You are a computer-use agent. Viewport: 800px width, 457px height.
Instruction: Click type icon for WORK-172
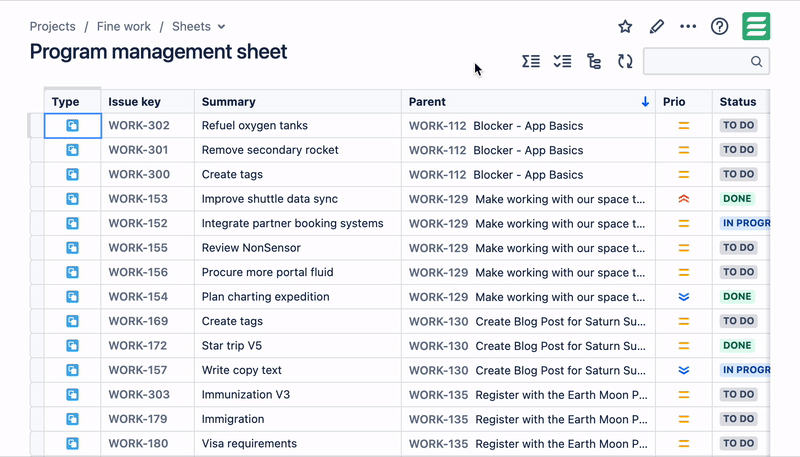point(72,346)
